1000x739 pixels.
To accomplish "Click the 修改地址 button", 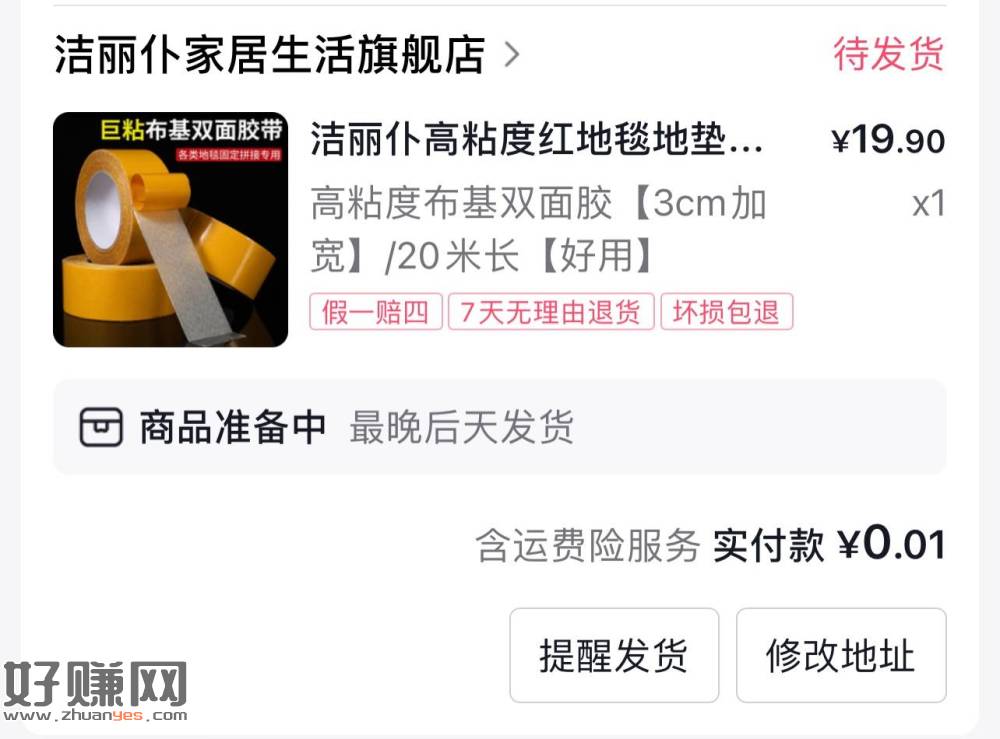I will pyautogui.click(x=841, y=655).
